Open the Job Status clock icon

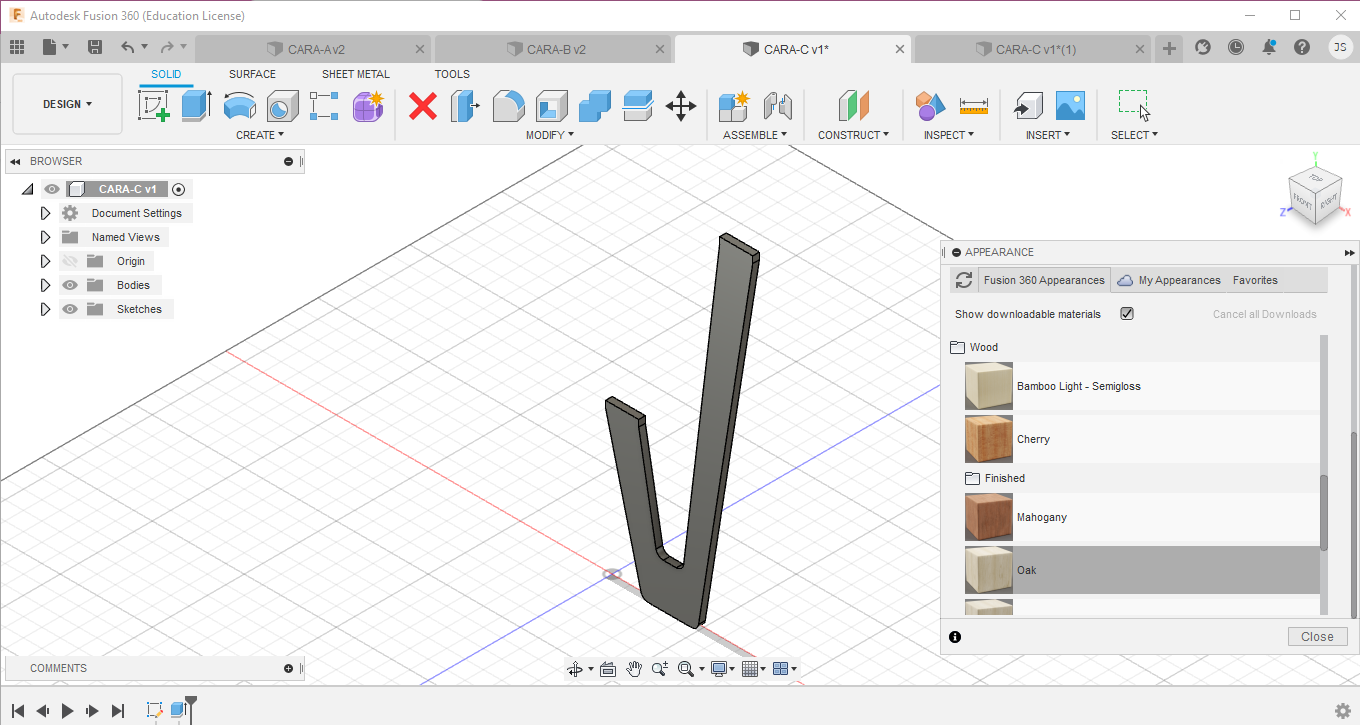[x=1236, y=47]
